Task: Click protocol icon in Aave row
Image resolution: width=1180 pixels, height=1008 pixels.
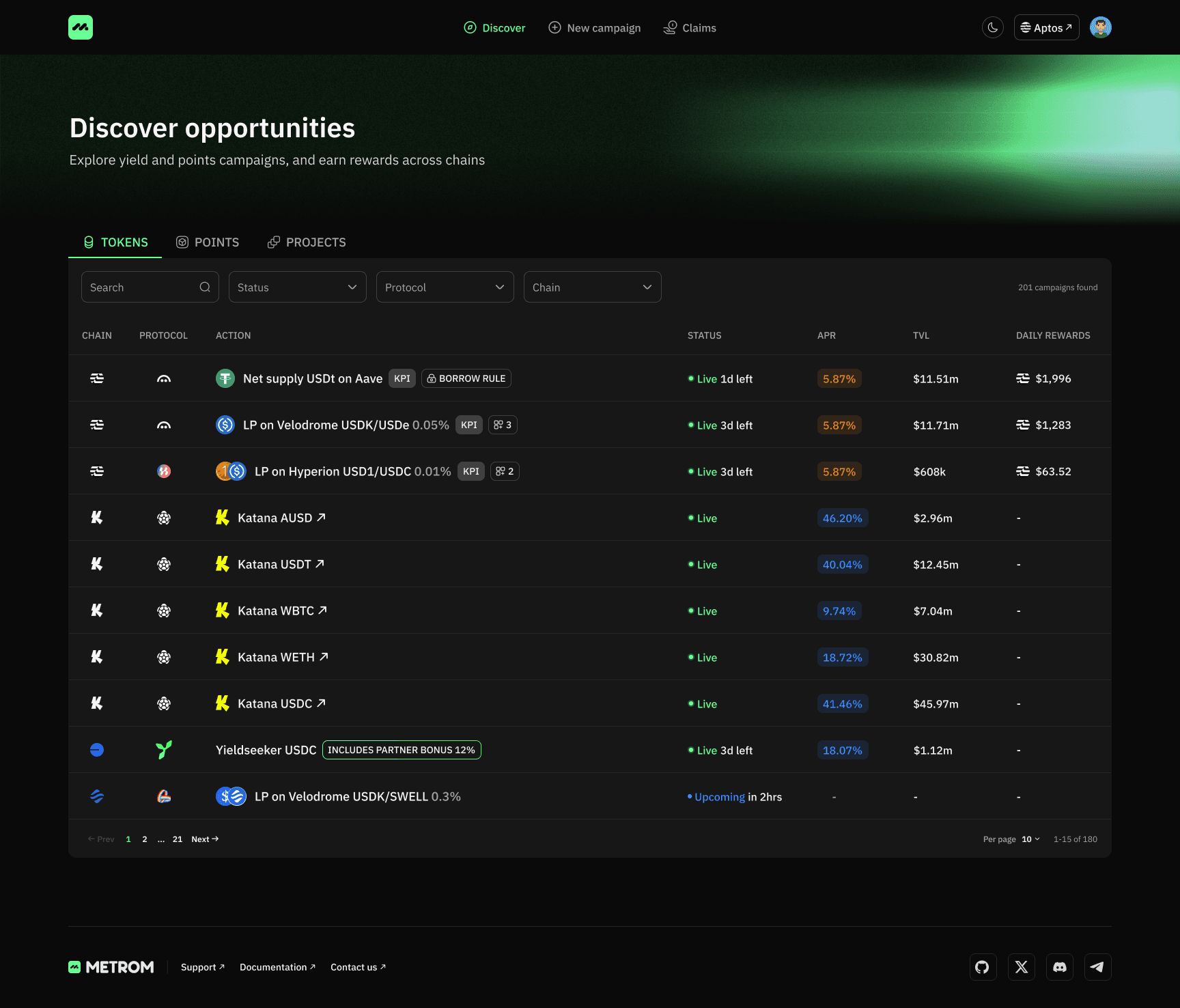Action: 164,378
